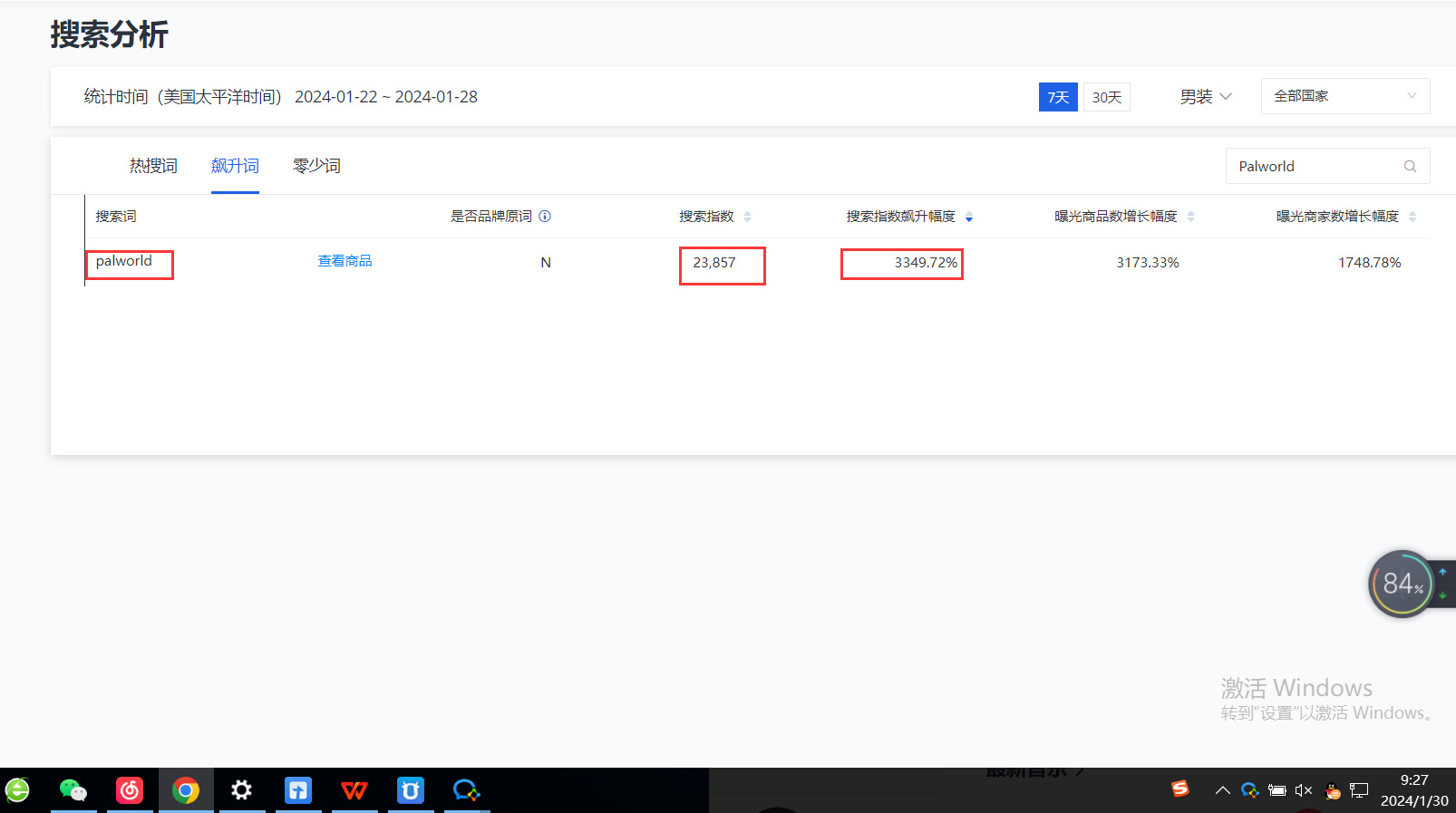The height and width of the screenshot is (813, 1456).
Task: Click the search magnifier icon in Palworld box
Action: tap(1410, 166)
